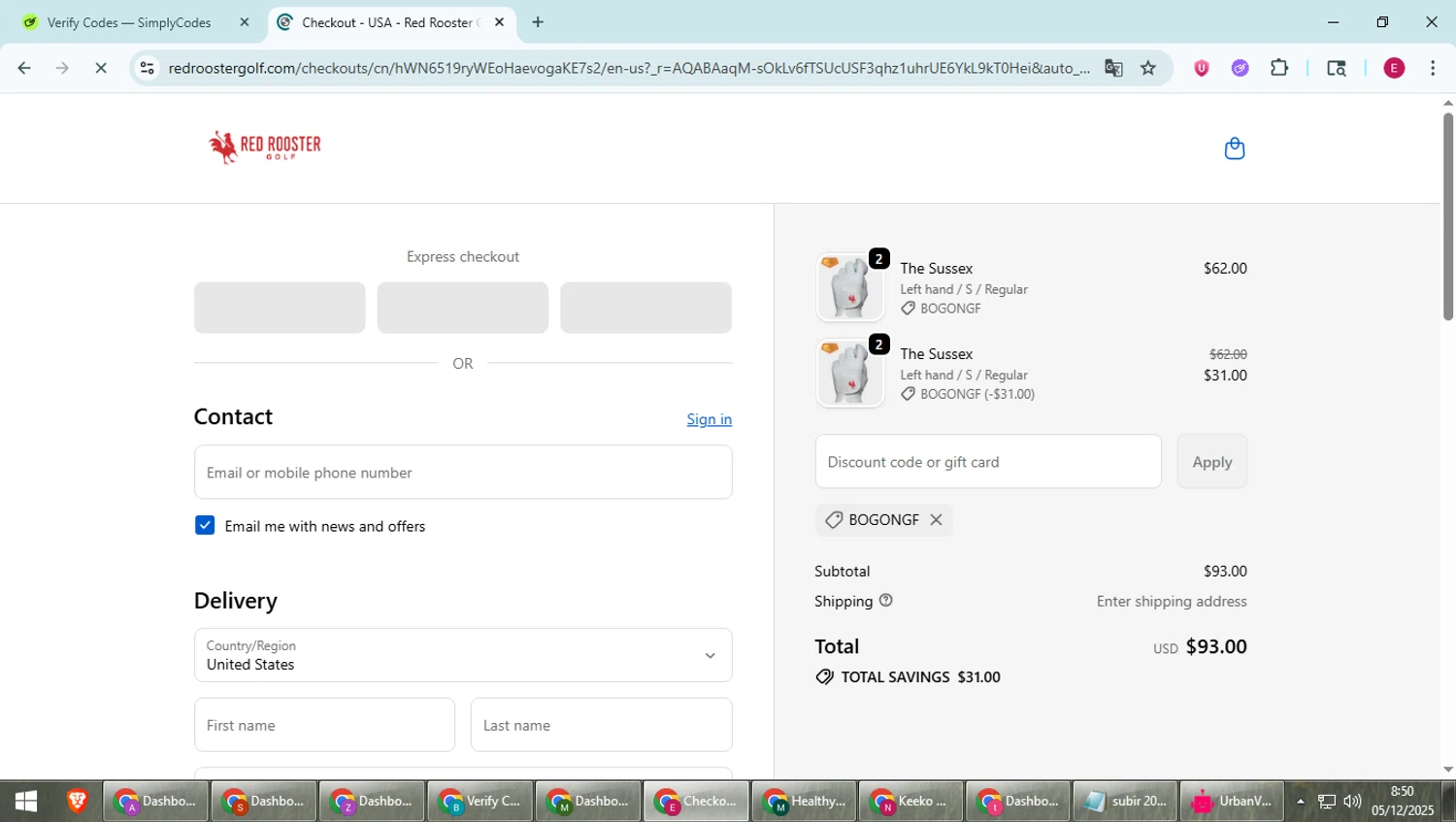Remove the BOGONGF discount code
Image resolution: width=1456 pixels, height=822 pixels.
[936, 520]
